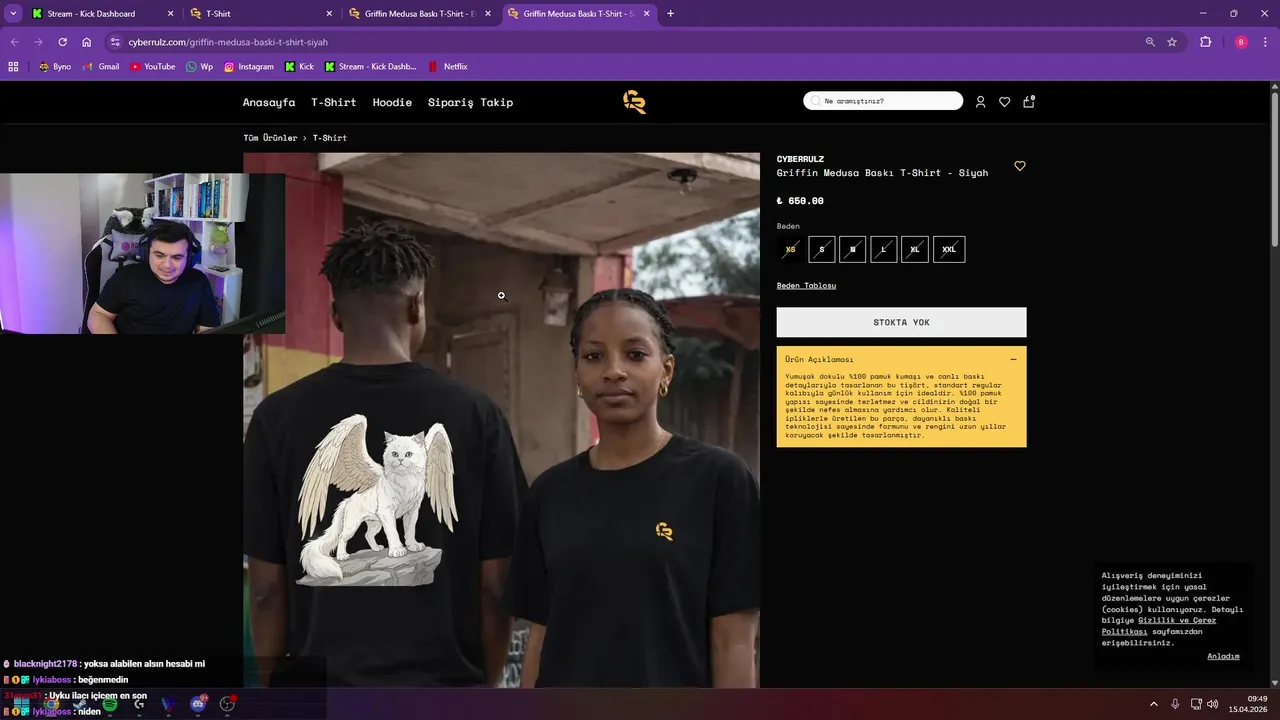1280x720 pixels.
Task: Close the T-Shirt browser tab
Action: click(329, 14)
